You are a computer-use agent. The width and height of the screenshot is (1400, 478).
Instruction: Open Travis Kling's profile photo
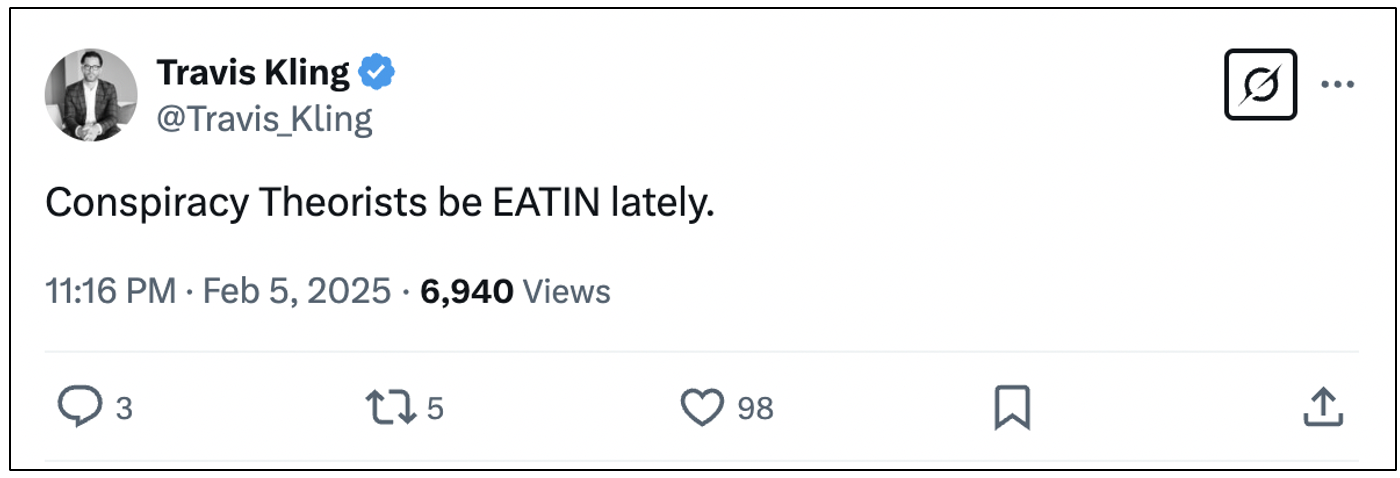91,94
